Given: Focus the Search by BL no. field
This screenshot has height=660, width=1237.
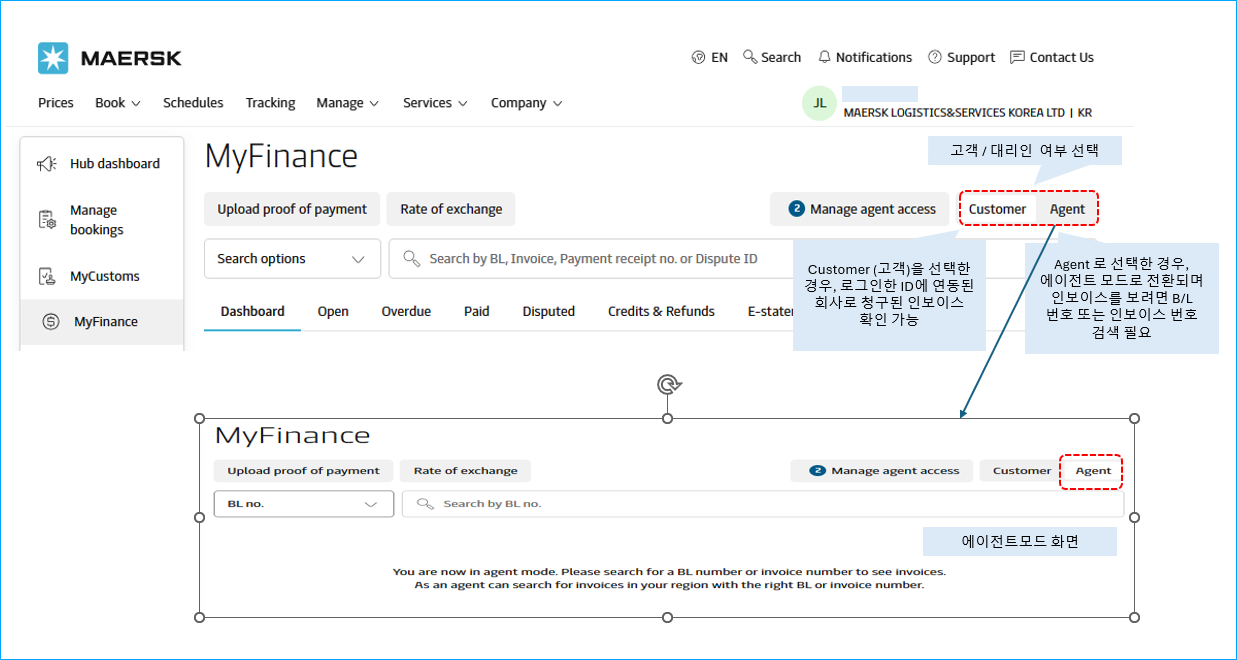Looking at the screenshot, I should coord(762,504).
